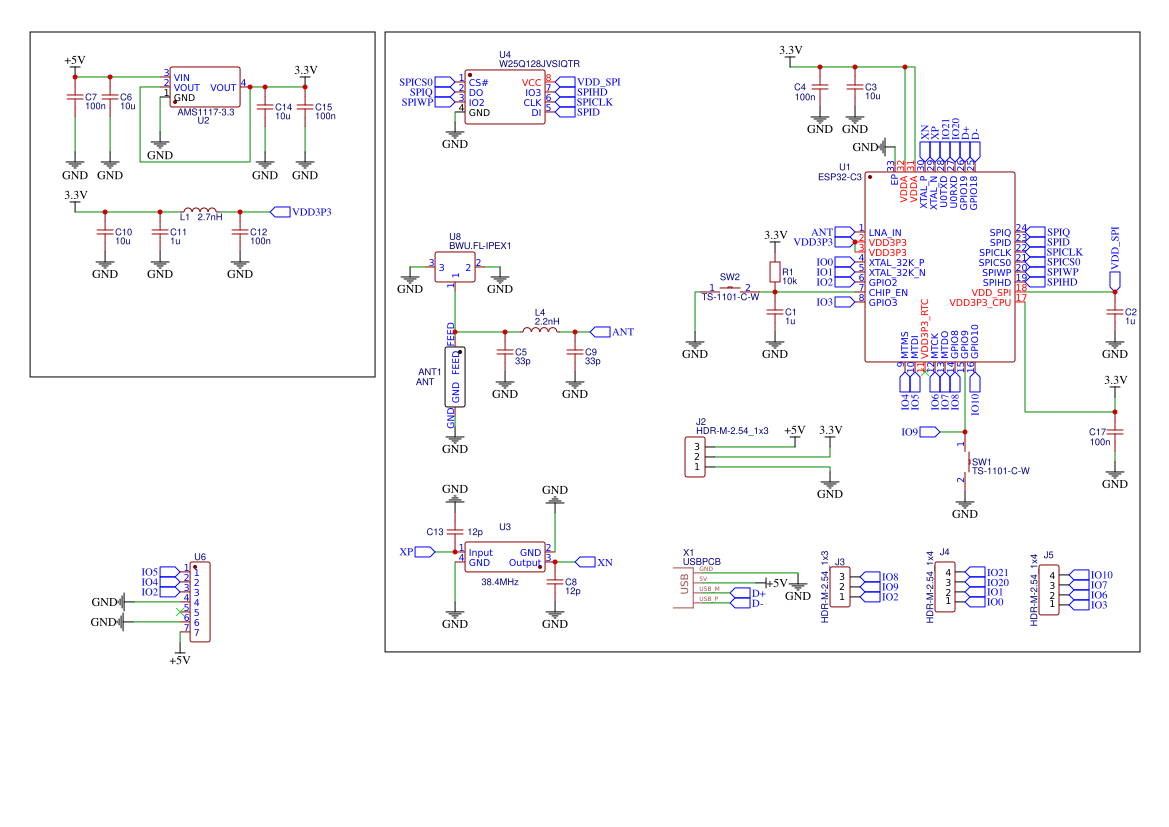
Task: Click the R1 10k resistor
Action: [x=775, y=272]
